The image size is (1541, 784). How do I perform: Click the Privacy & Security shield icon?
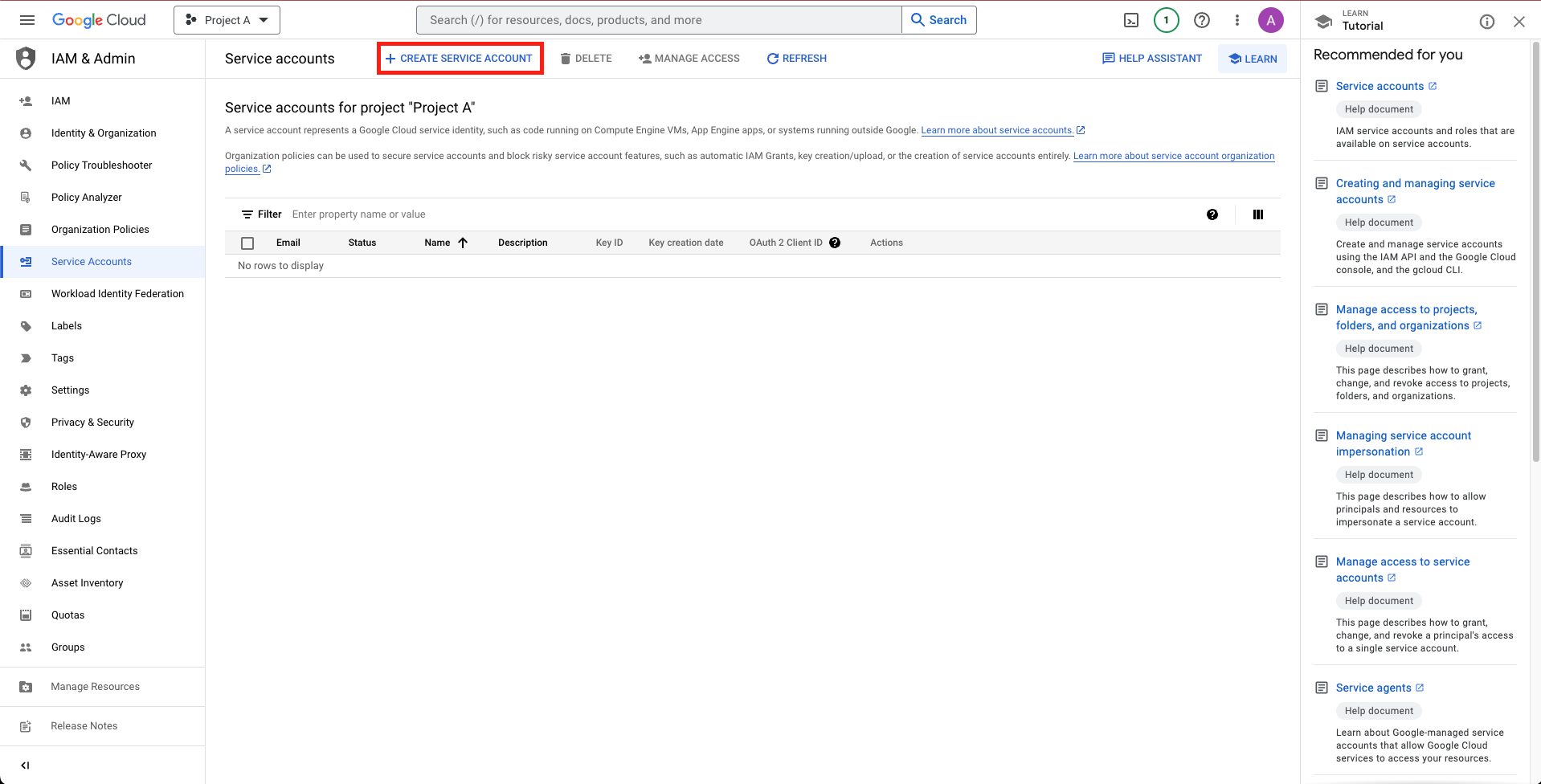click(x=26, y=423)
